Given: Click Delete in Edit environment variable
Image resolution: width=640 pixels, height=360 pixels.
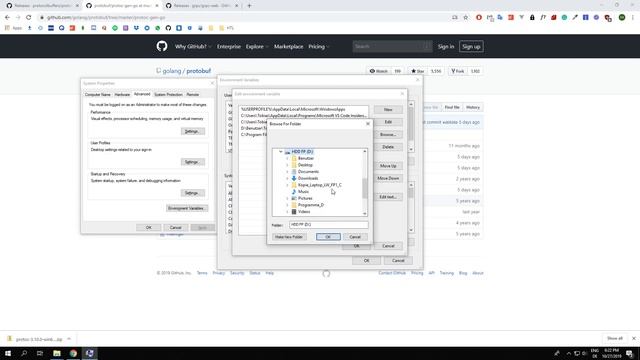Looking at the screenshot, I should 388,147.
